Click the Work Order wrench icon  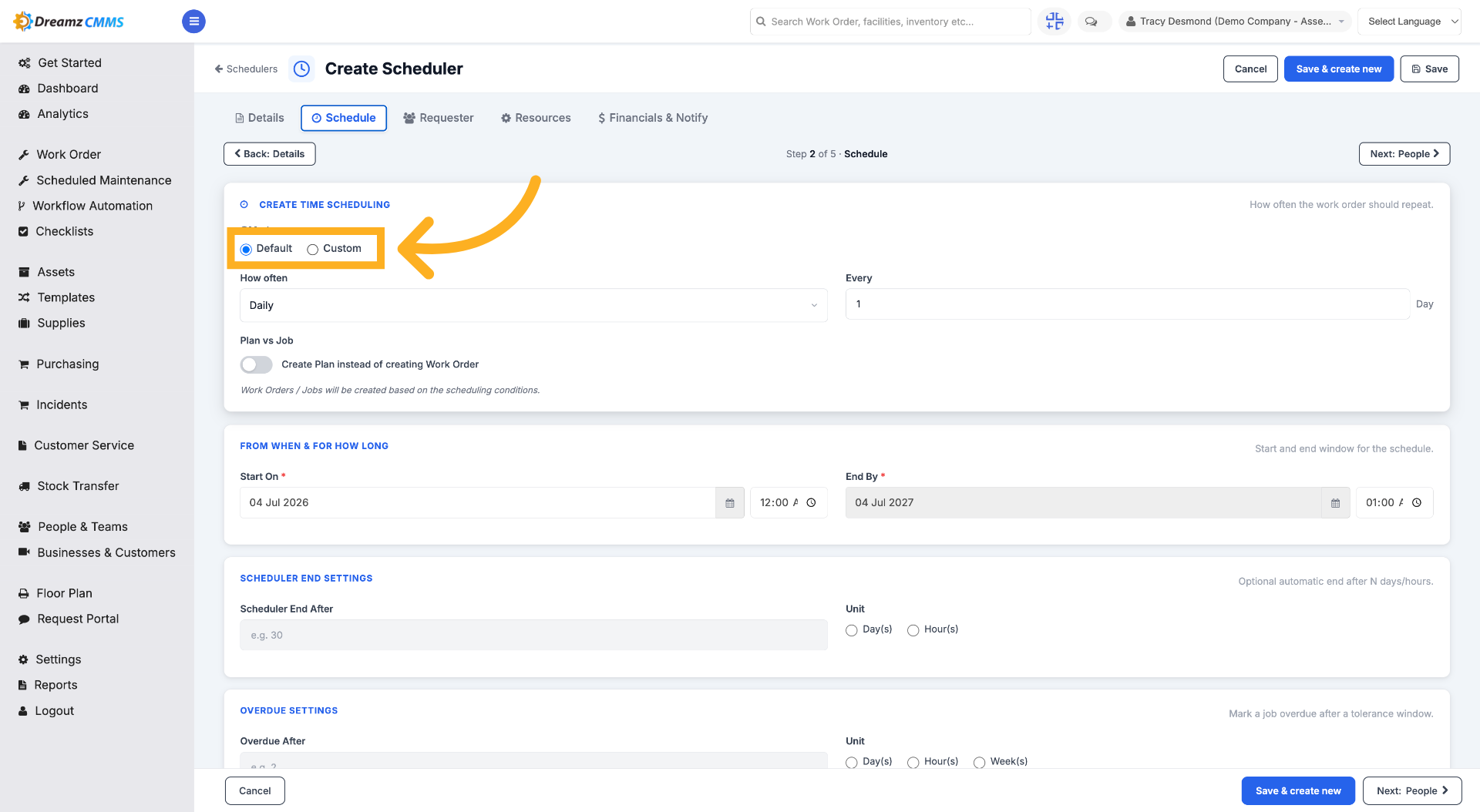point(24,155)
